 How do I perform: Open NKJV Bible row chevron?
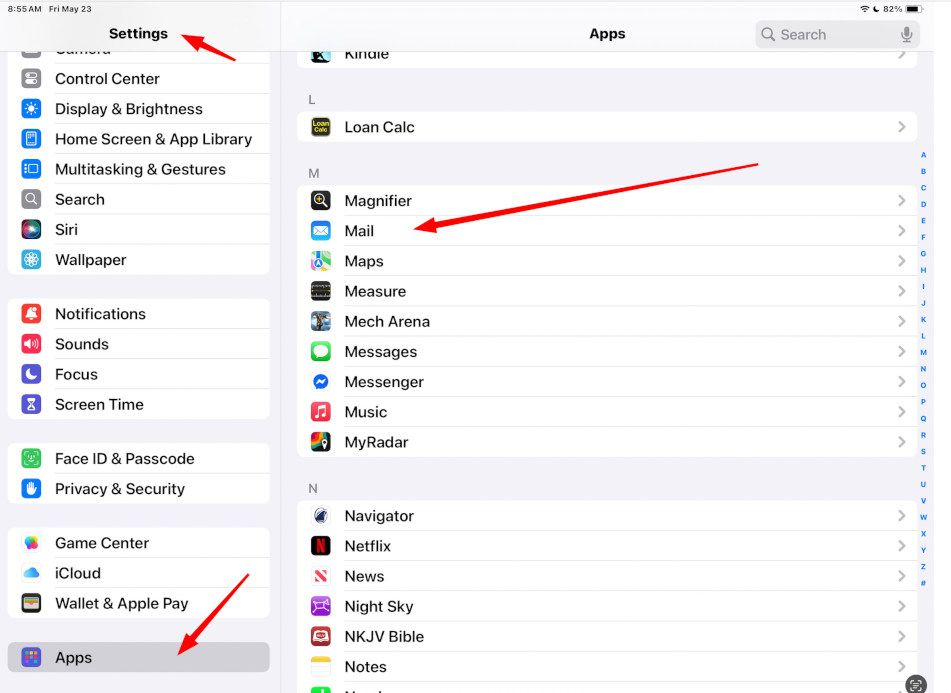tap(902, 637)
